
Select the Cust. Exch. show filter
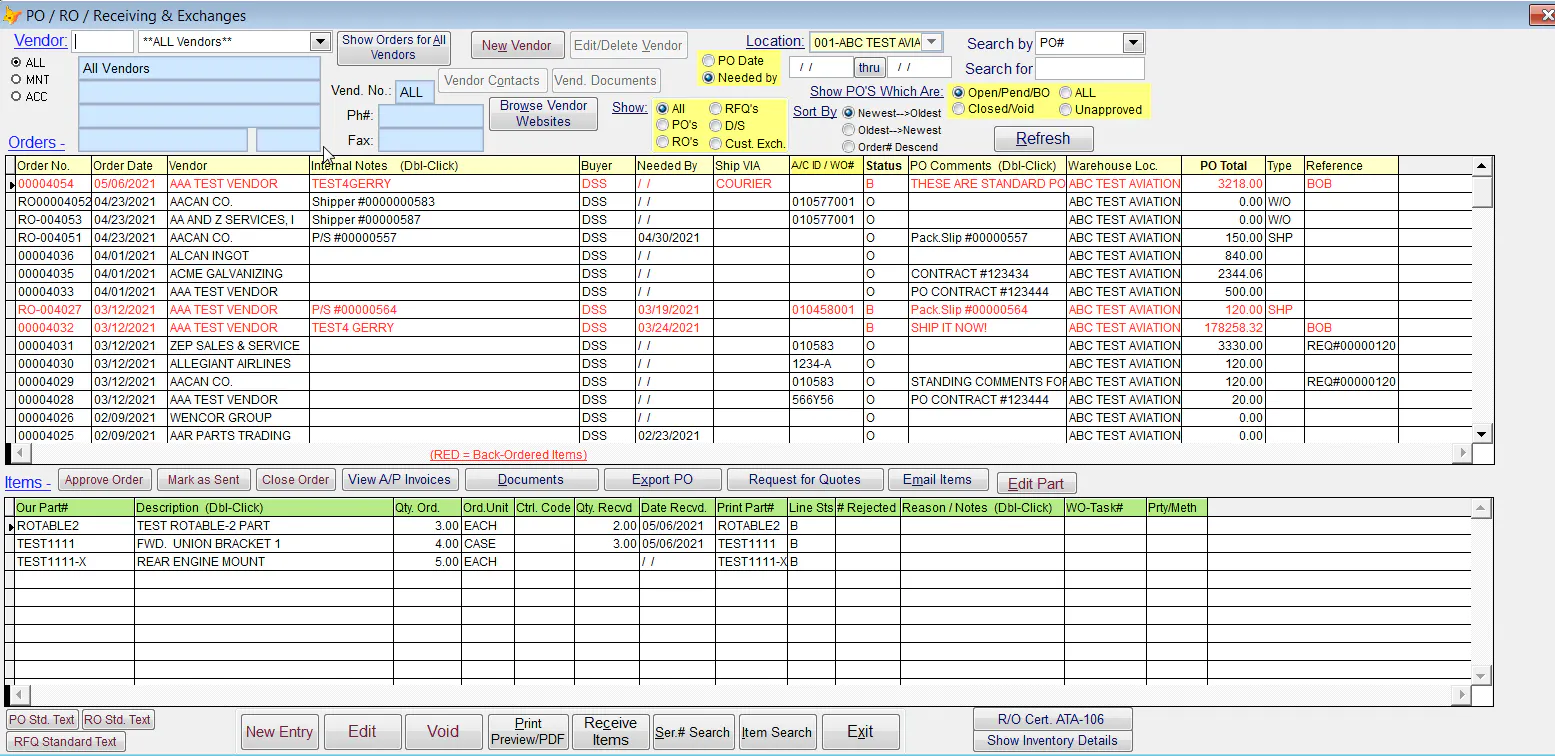coord(715,143)
